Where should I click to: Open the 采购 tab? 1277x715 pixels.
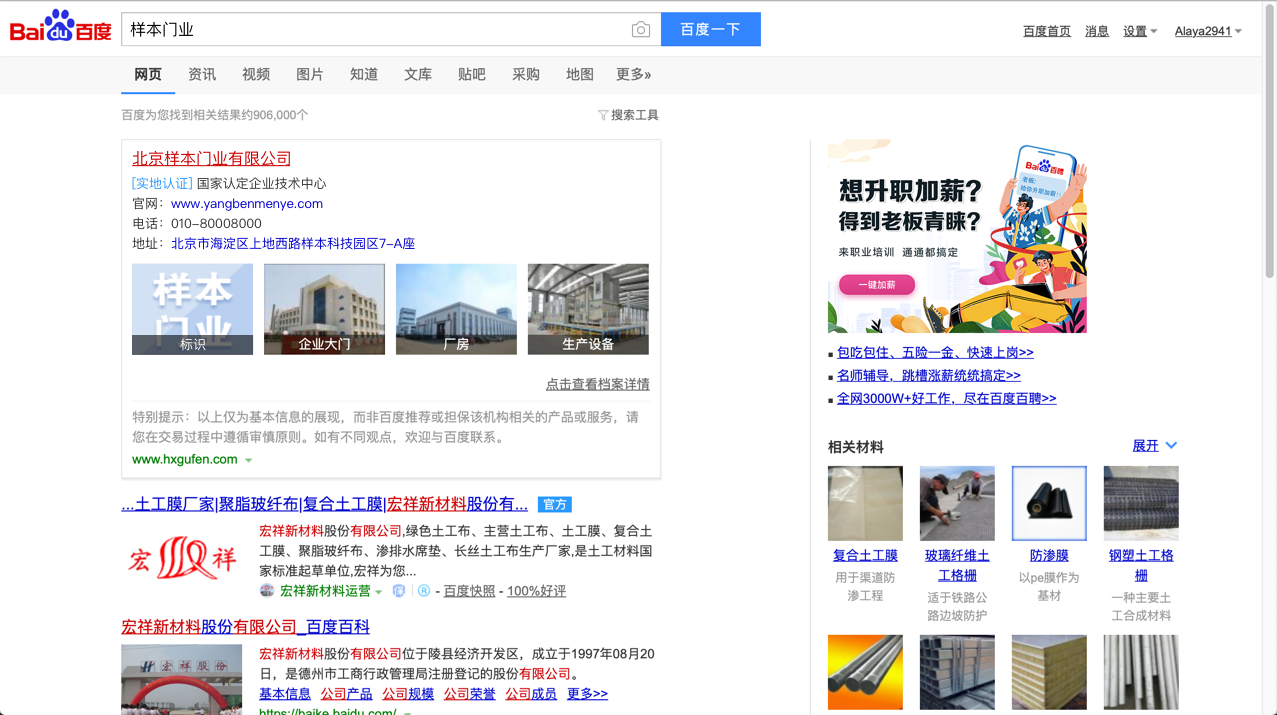click(x=526, y=74)
